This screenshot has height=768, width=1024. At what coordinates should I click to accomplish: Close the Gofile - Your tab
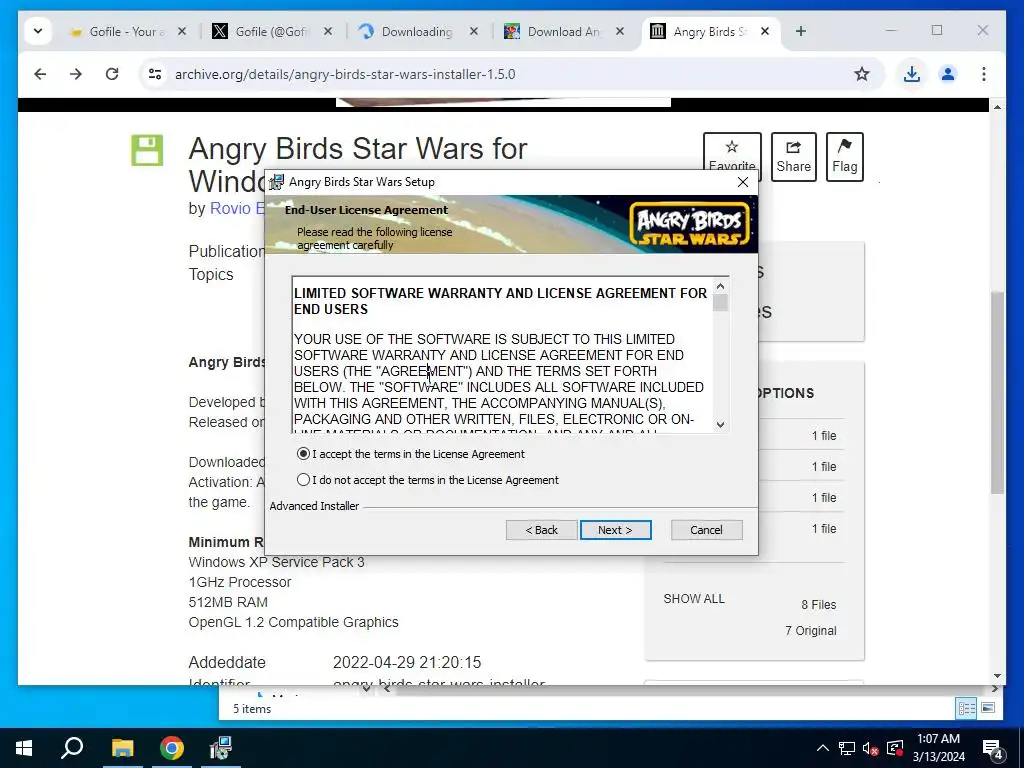tap(182, 31)
